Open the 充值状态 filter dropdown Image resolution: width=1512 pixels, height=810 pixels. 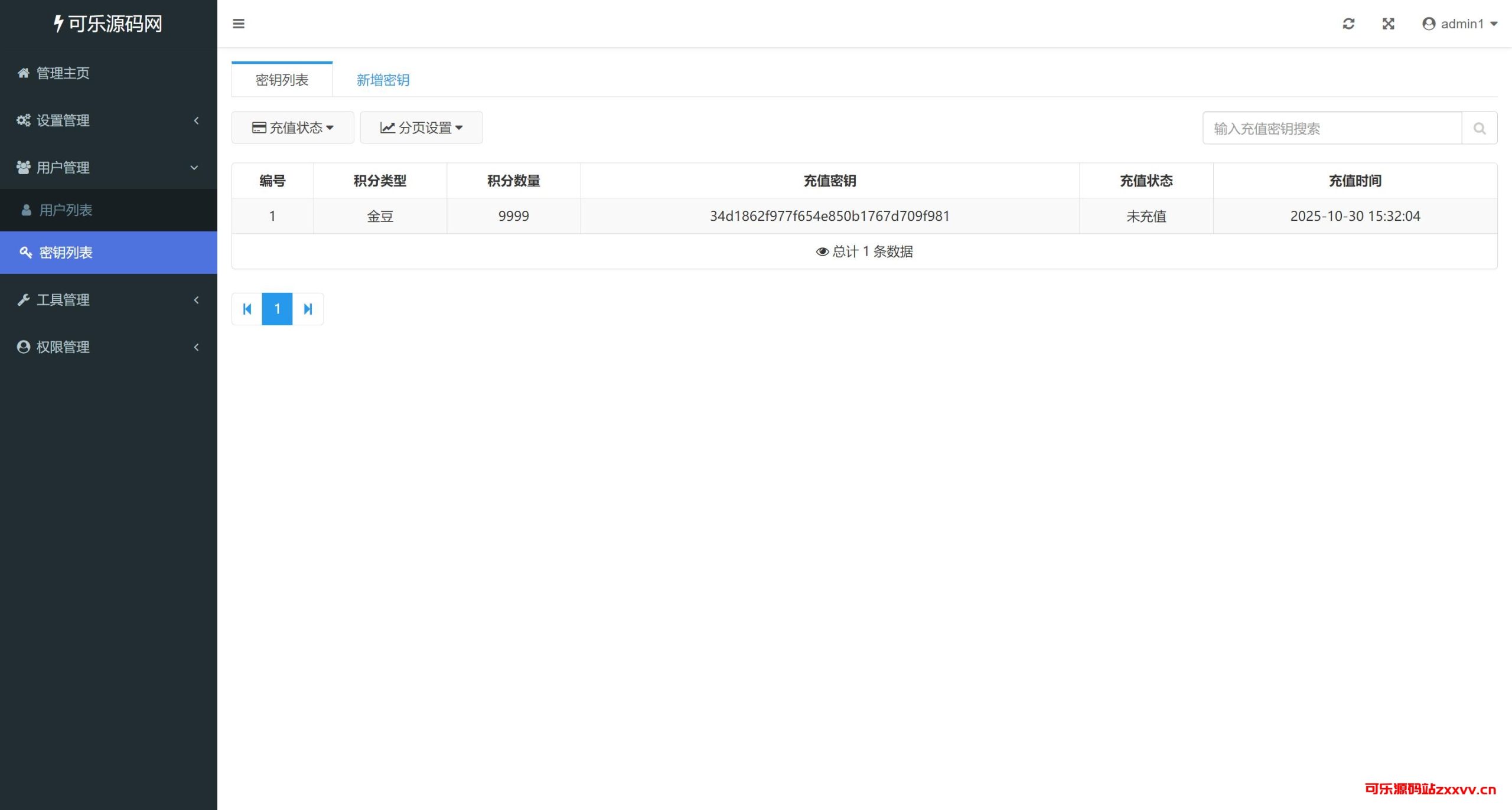pos(293,128)
